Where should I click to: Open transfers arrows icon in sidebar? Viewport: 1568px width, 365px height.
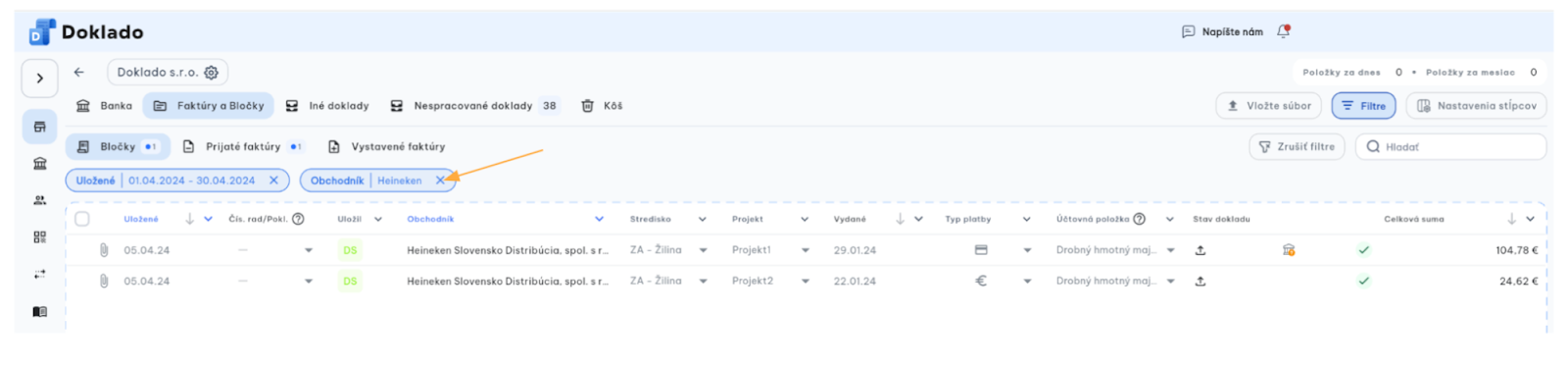click(40, 275)
